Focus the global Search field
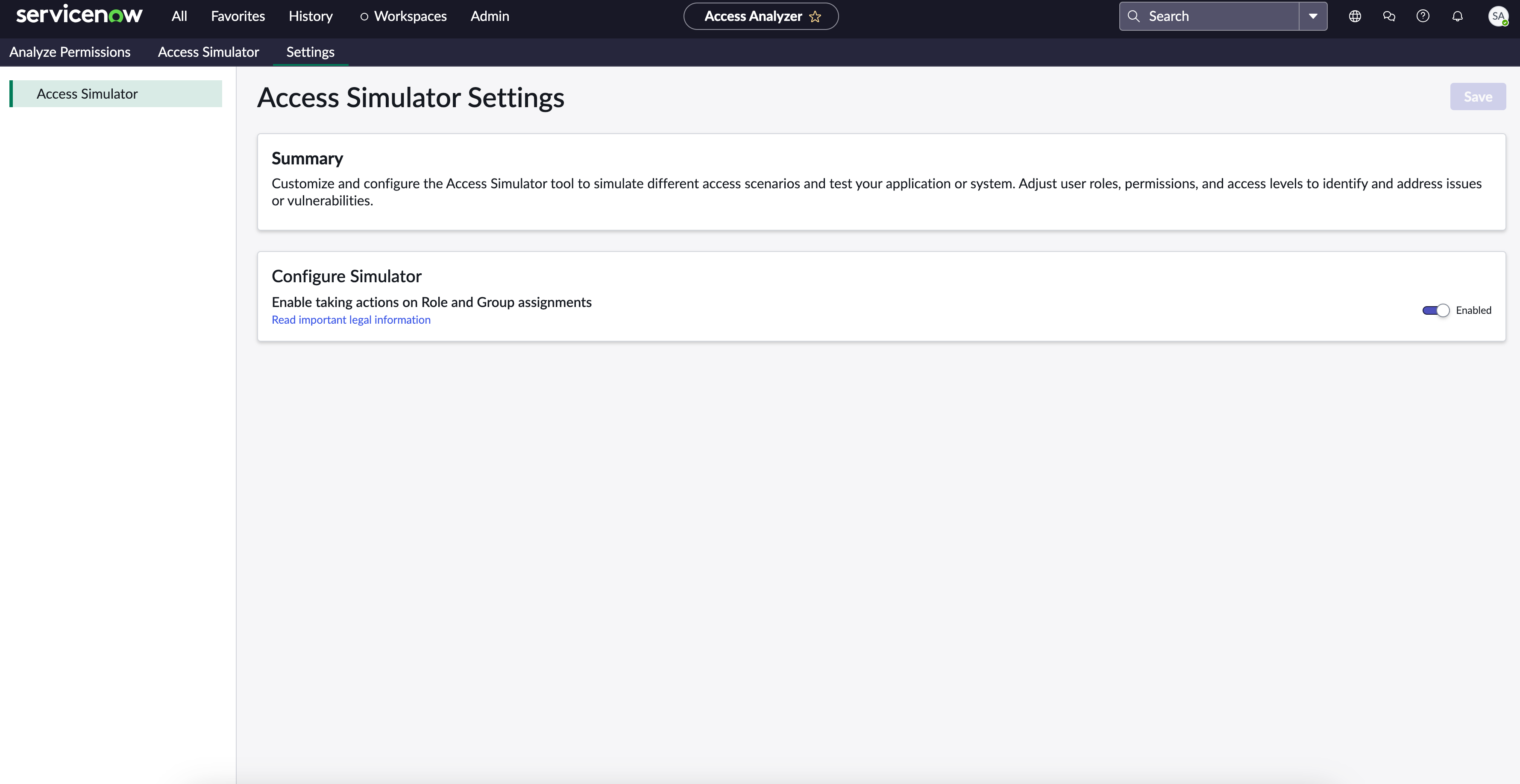This screenshot has width=1520, height=784. click(x=1209, y=16)
